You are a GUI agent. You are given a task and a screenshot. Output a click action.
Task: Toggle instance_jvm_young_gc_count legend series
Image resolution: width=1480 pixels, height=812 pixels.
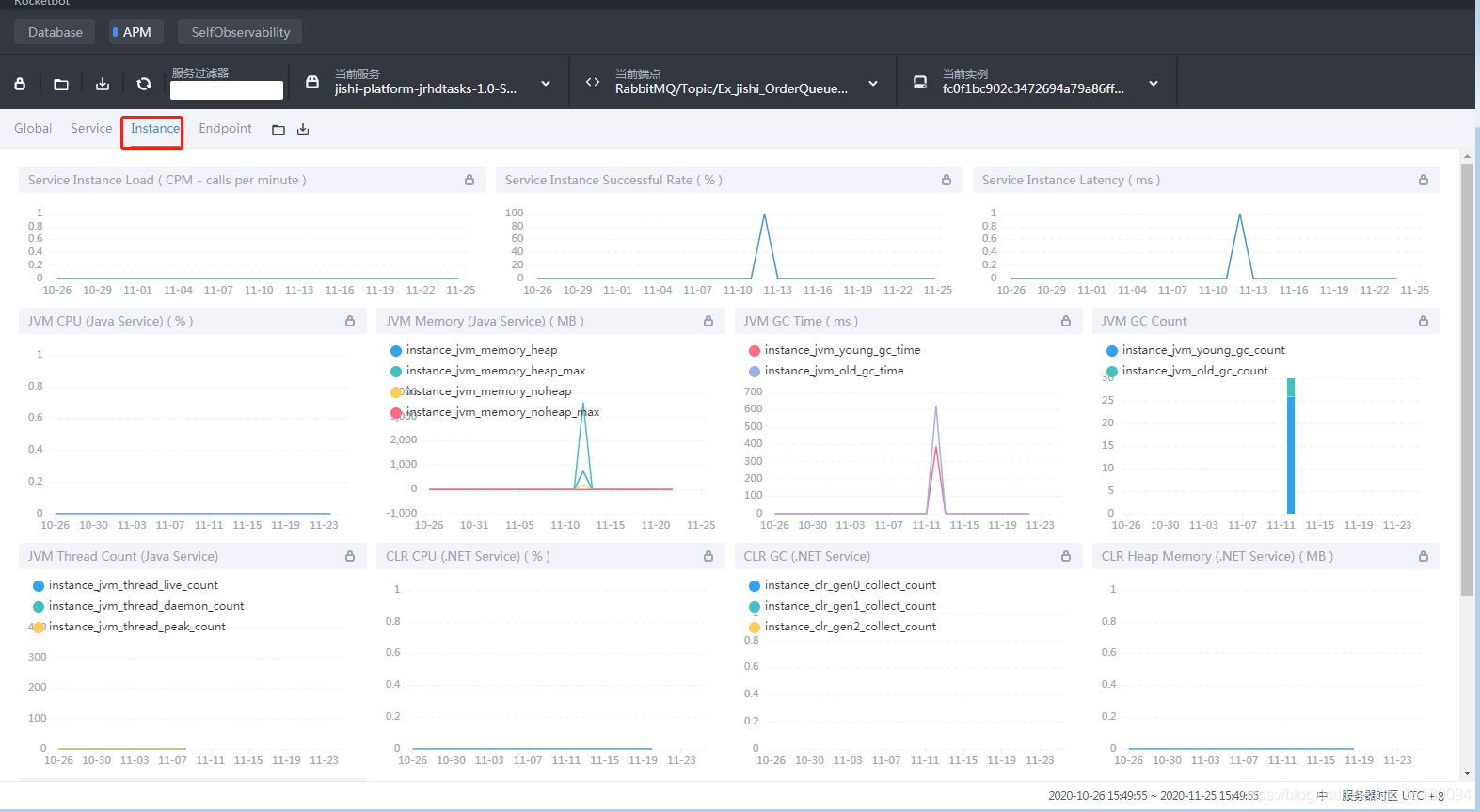point(1196,350)
